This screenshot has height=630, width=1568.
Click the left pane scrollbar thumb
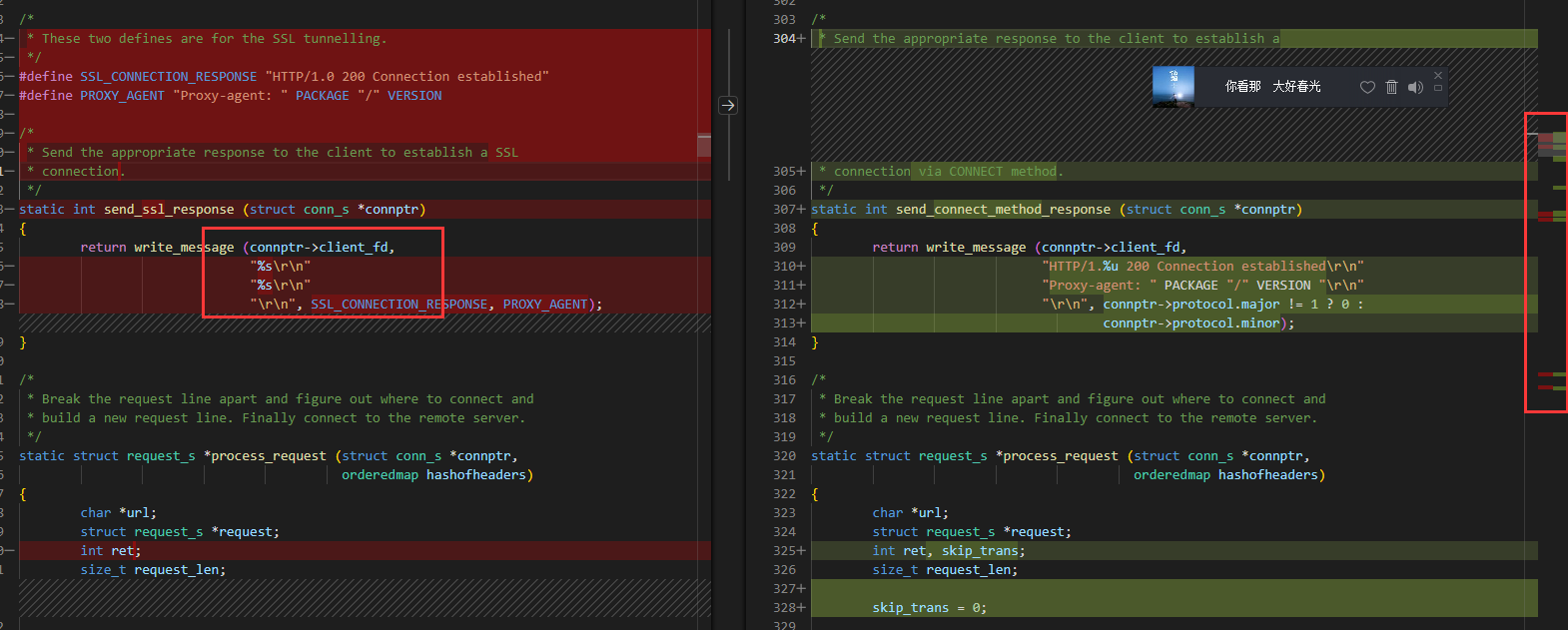coord(704,145)
